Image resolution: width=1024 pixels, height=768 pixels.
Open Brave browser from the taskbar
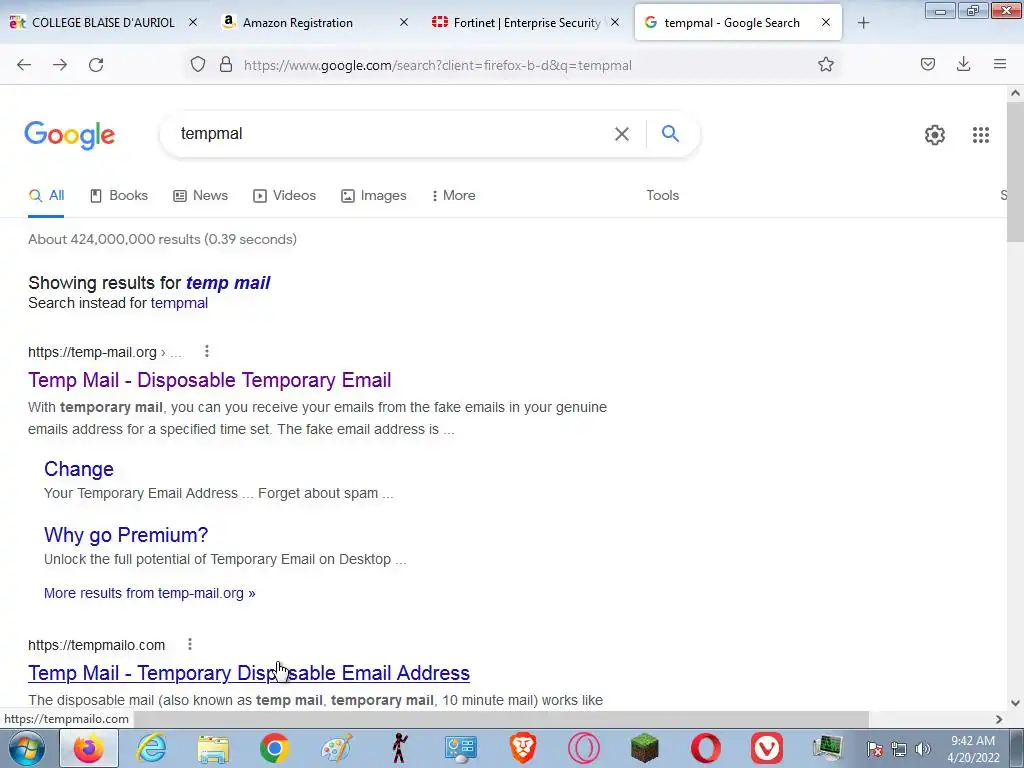coord(522,748)
